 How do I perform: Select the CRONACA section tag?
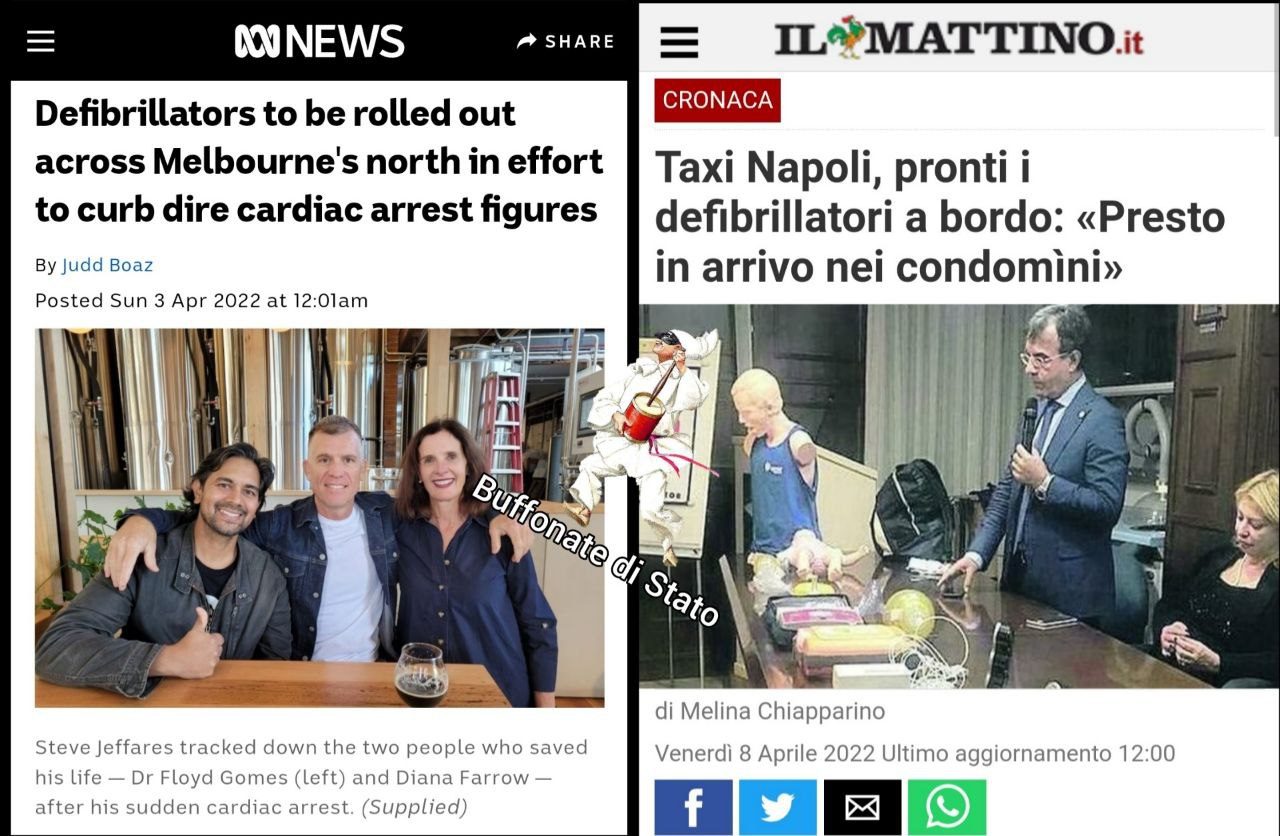[717, 100]
